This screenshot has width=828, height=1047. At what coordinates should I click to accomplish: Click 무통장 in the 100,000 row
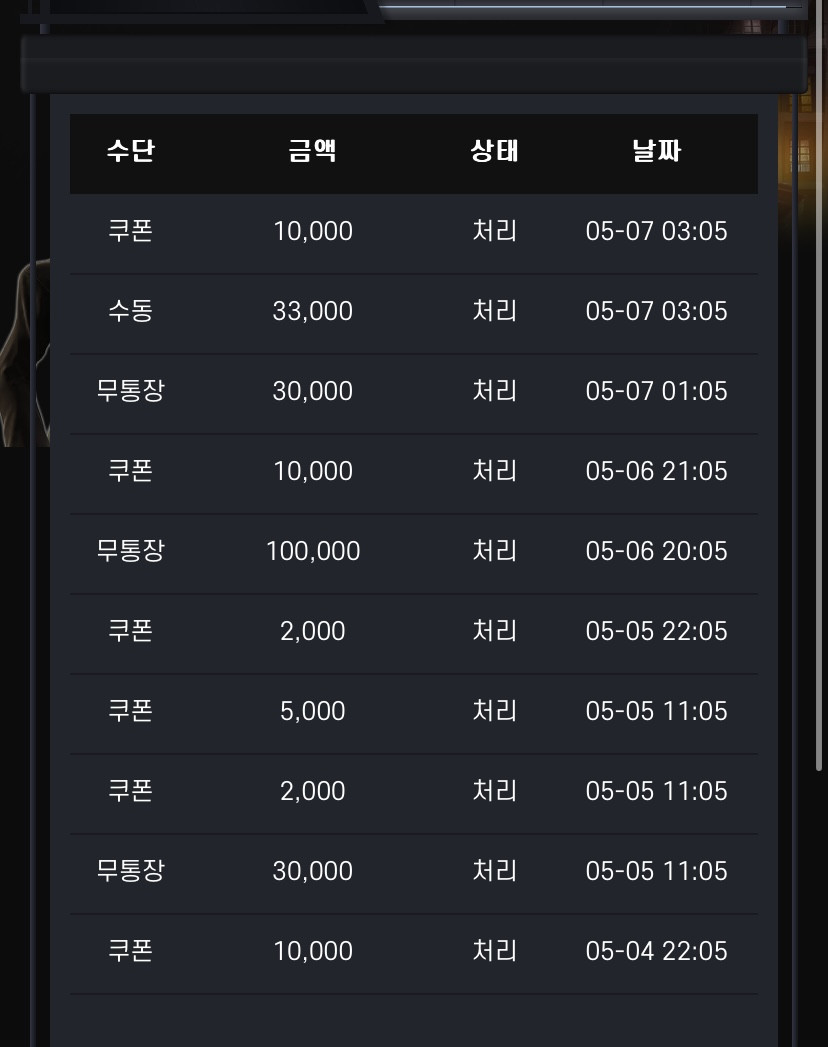[131, 552]
